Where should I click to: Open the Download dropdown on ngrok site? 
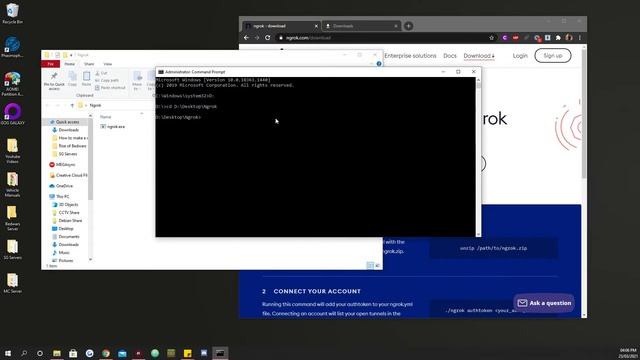click(479, 56)
